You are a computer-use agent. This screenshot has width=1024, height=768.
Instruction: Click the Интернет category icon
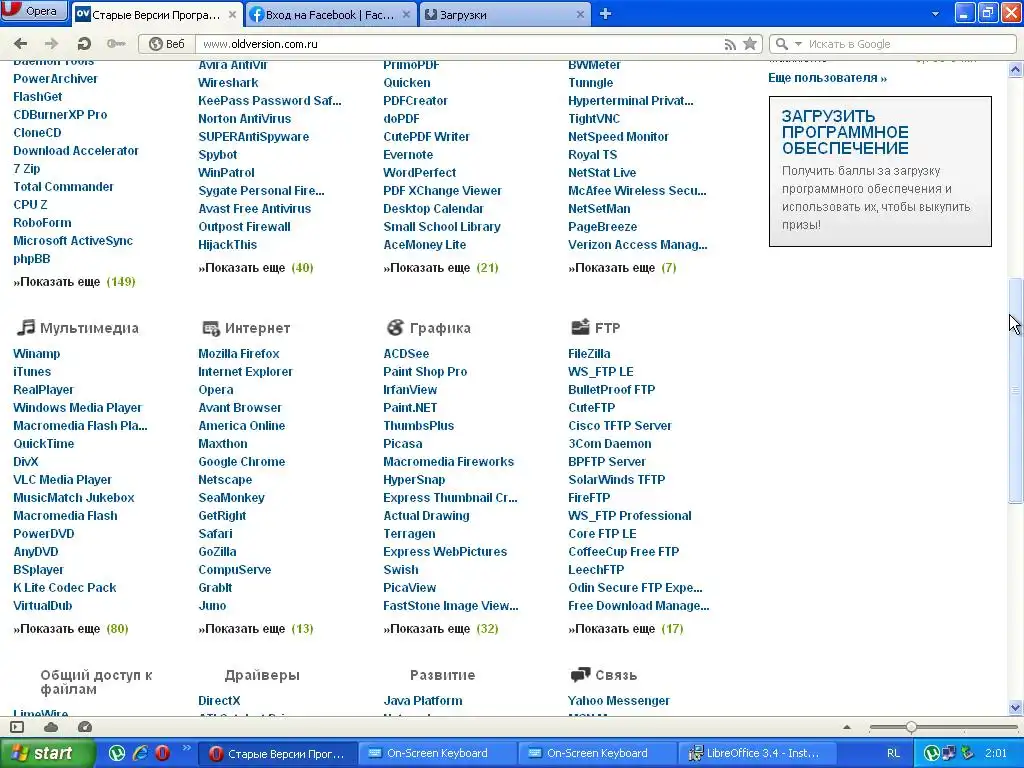click(x=210, y=328)
